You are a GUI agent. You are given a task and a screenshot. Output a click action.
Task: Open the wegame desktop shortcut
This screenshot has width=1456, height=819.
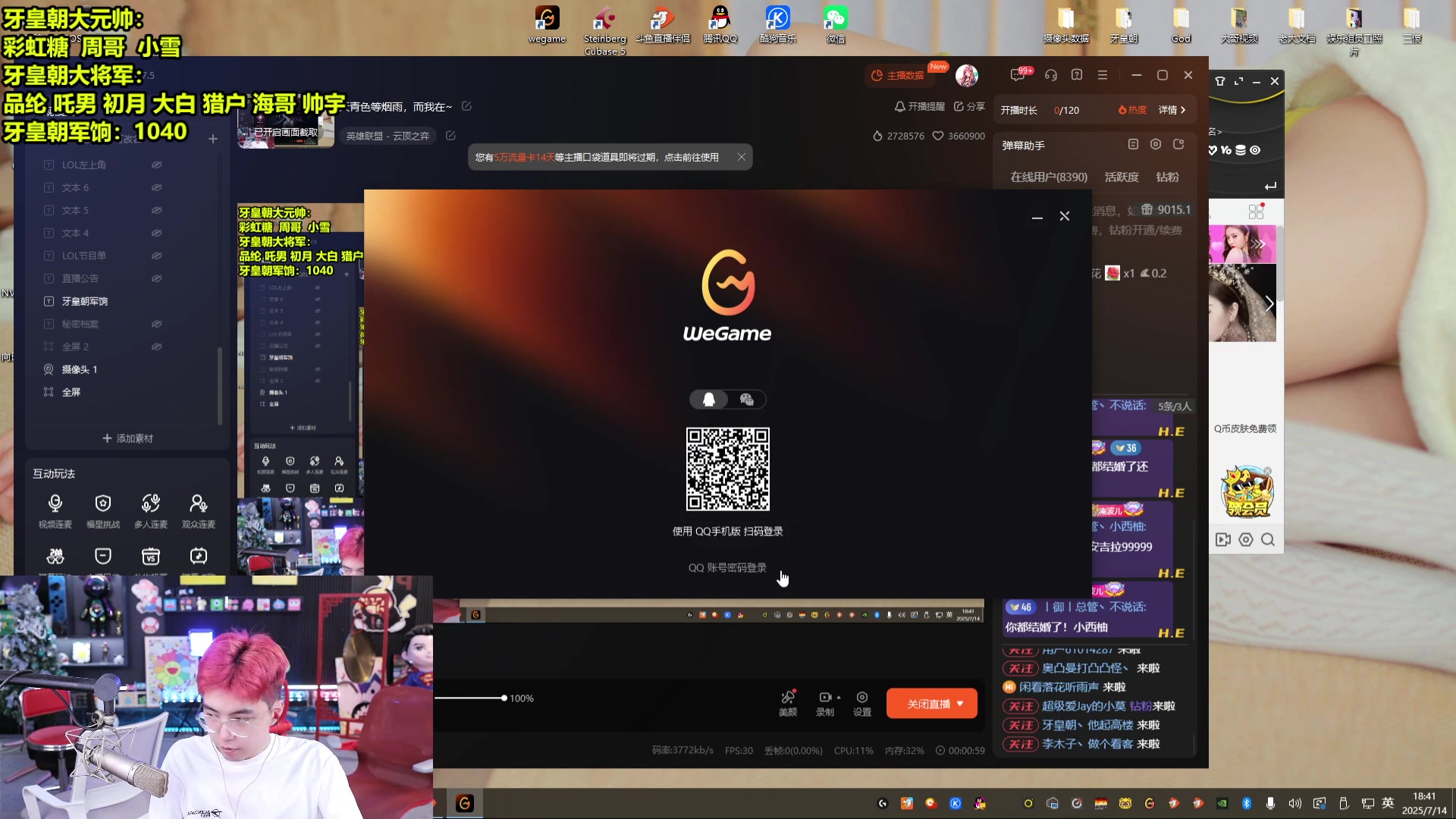[547, 25]
